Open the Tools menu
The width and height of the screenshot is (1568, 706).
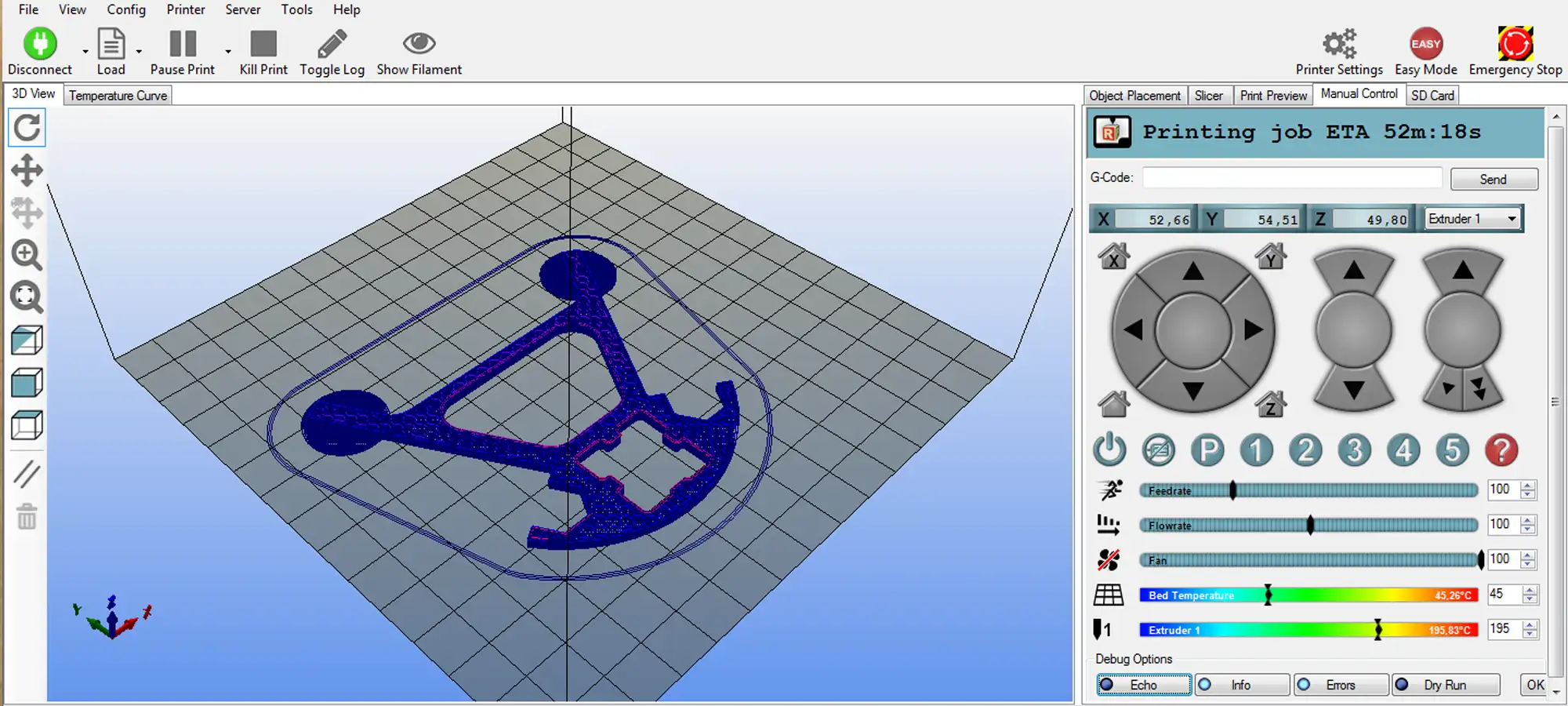click(x=296, y=9)
